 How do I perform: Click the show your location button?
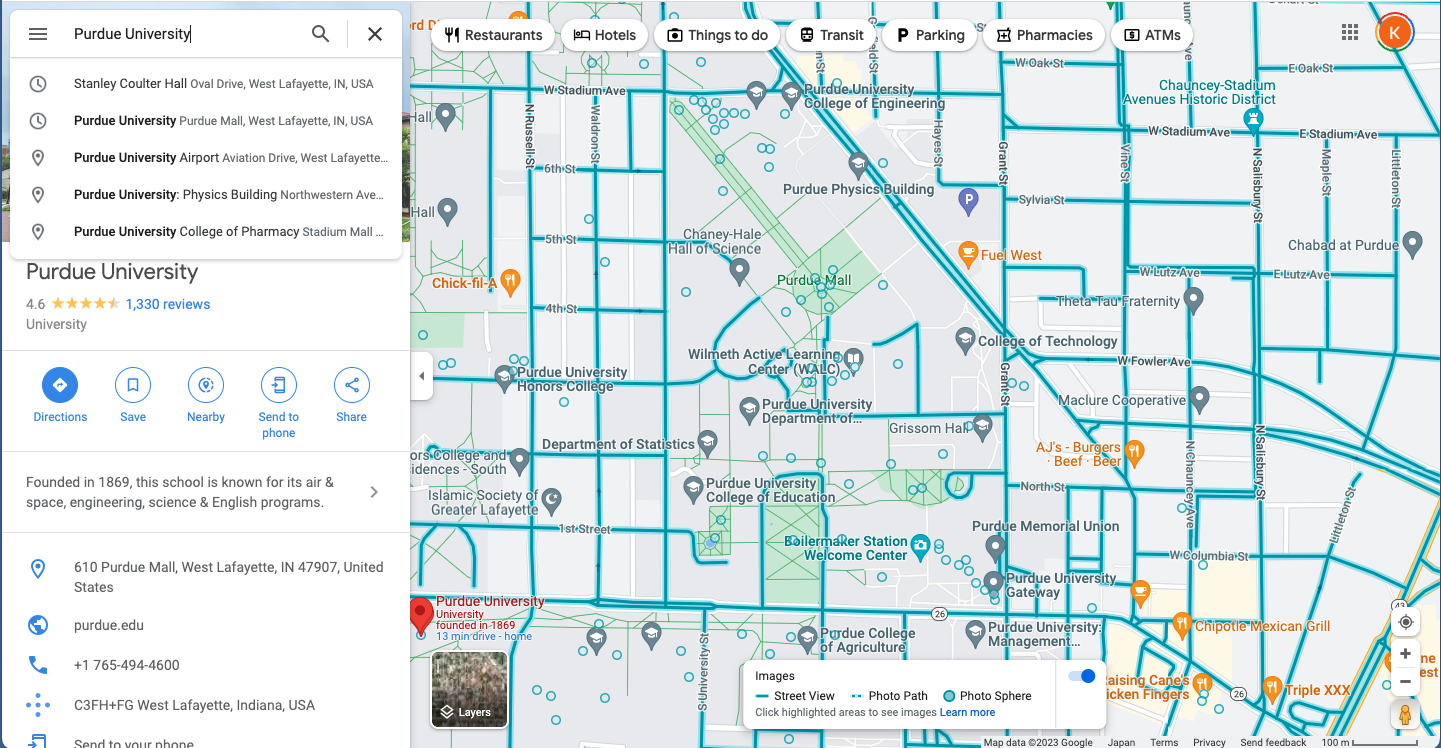[x=1405, y=622]
